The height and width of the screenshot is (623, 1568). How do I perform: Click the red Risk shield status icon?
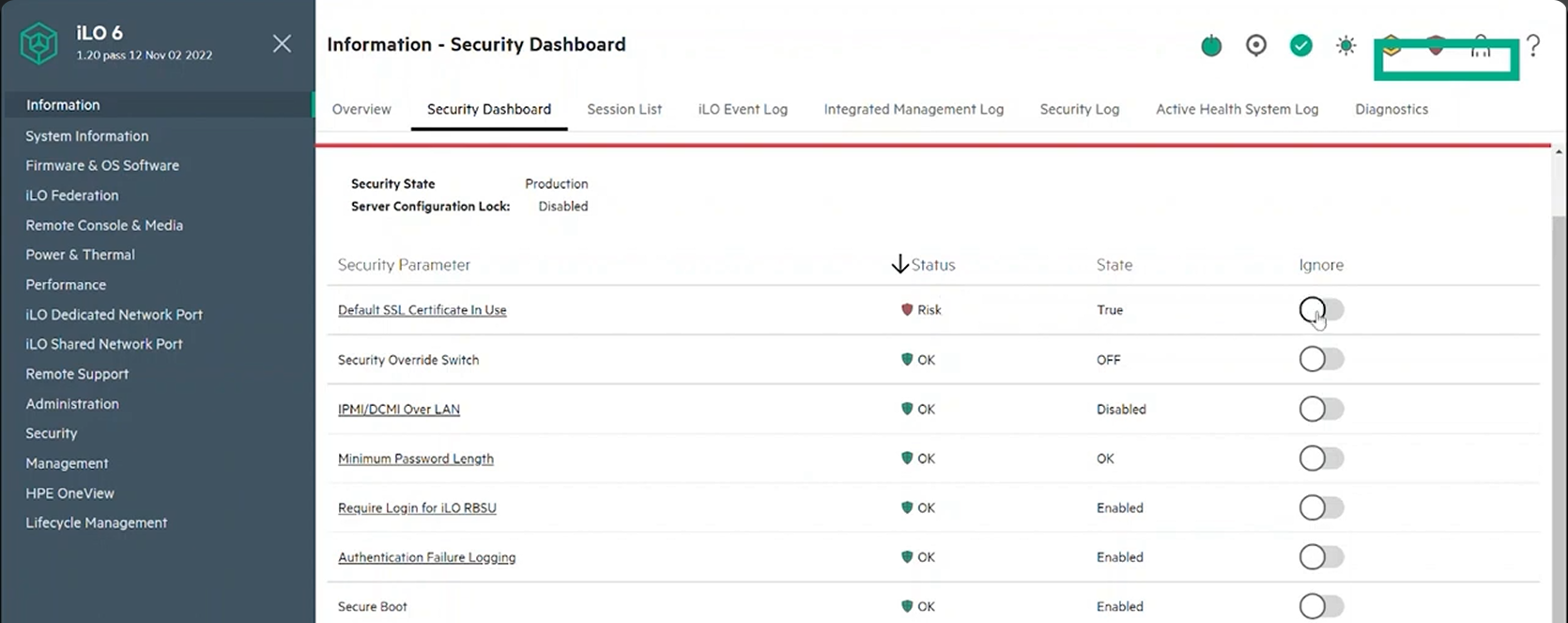click(x=907, y=309)
